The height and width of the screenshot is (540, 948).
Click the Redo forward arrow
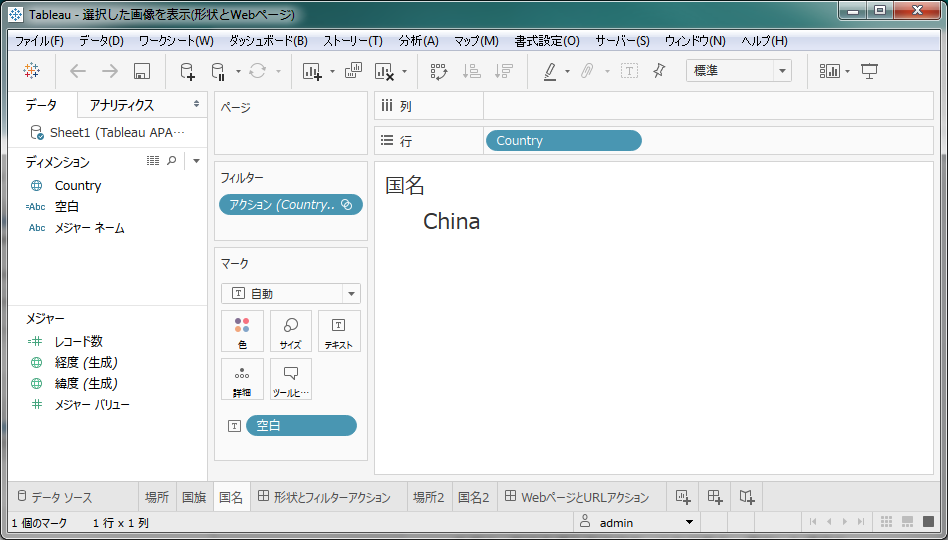point(109,71)
